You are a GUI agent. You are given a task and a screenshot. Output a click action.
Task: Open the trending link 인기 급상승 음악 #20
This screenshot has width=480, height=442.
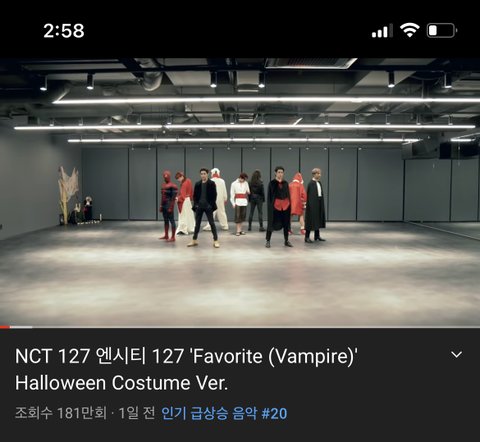point(224,413)
